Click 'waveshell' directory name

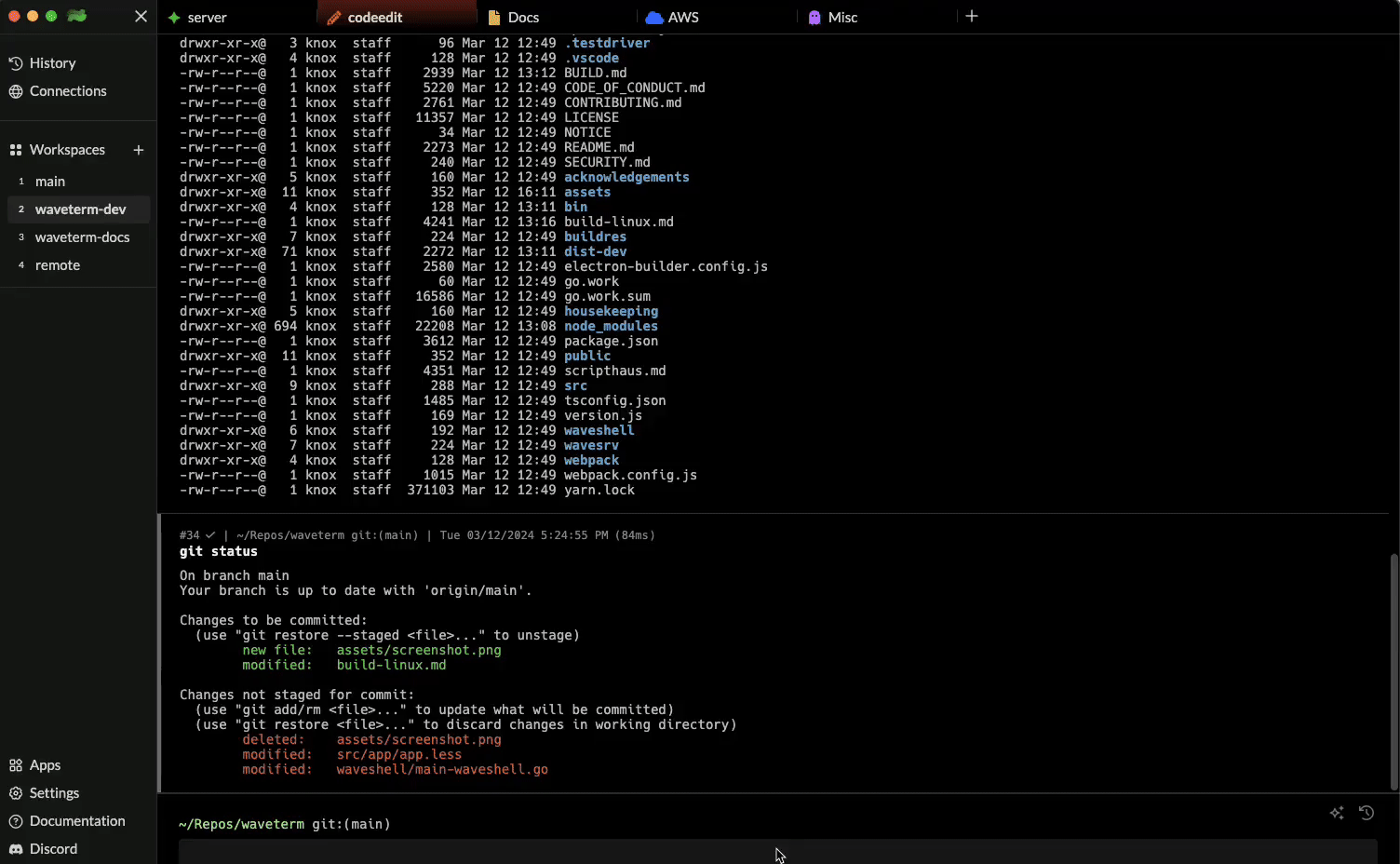coord(599,430)
